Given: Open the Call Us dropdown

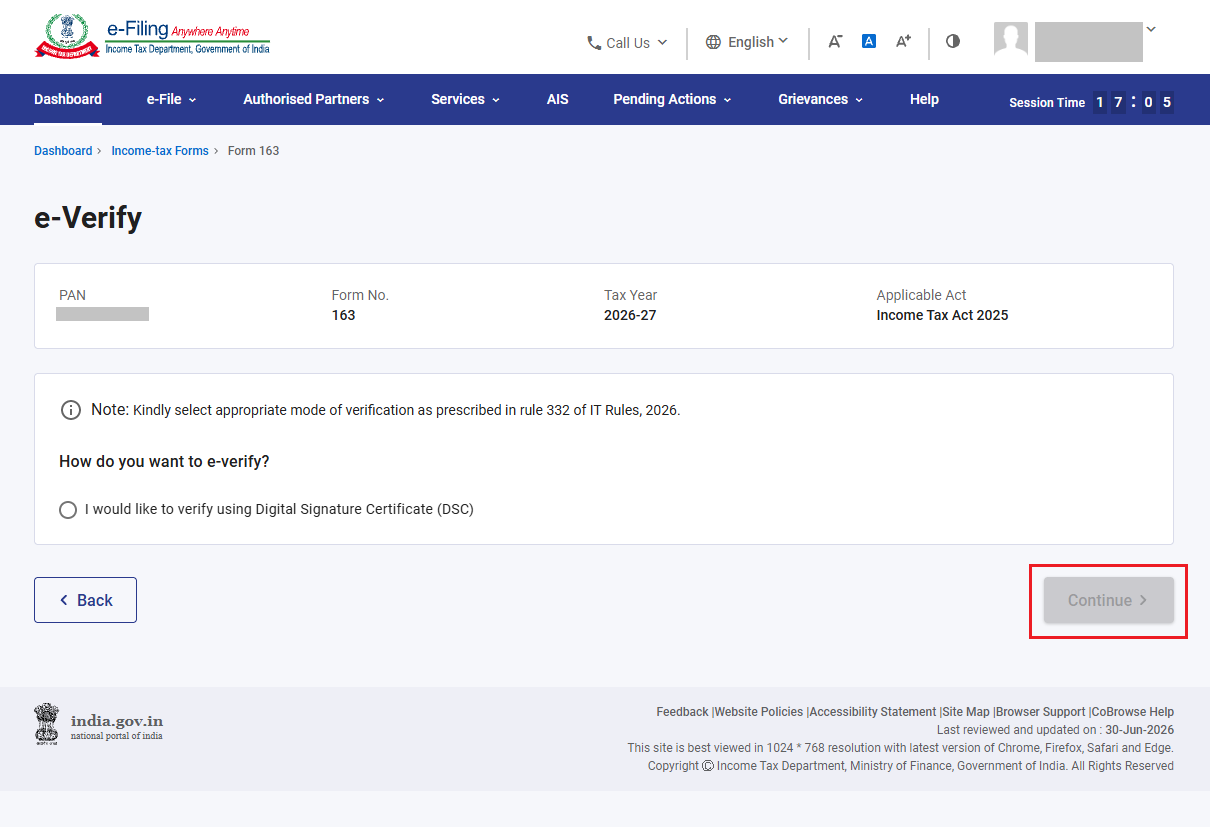Looking at the screenshot, I should 627,43.
